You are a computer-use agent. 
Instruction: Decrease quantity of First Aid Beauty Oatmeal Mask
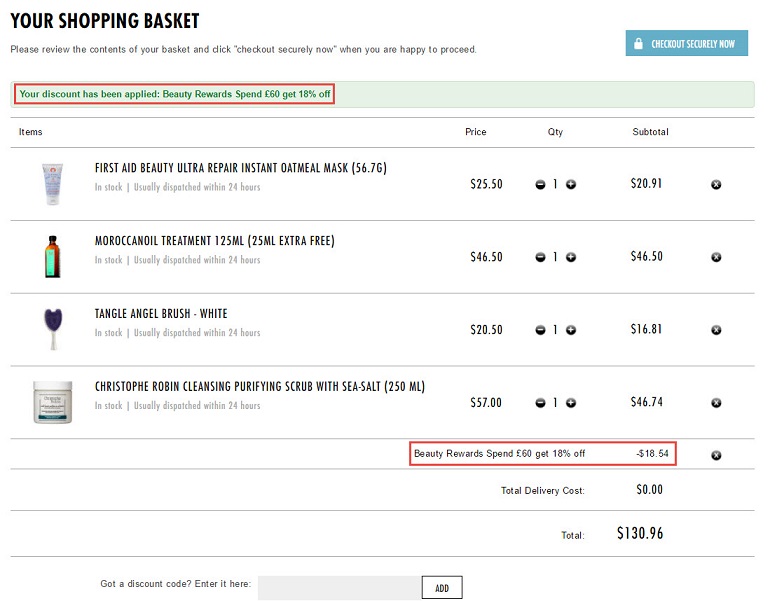coord(540,185)
